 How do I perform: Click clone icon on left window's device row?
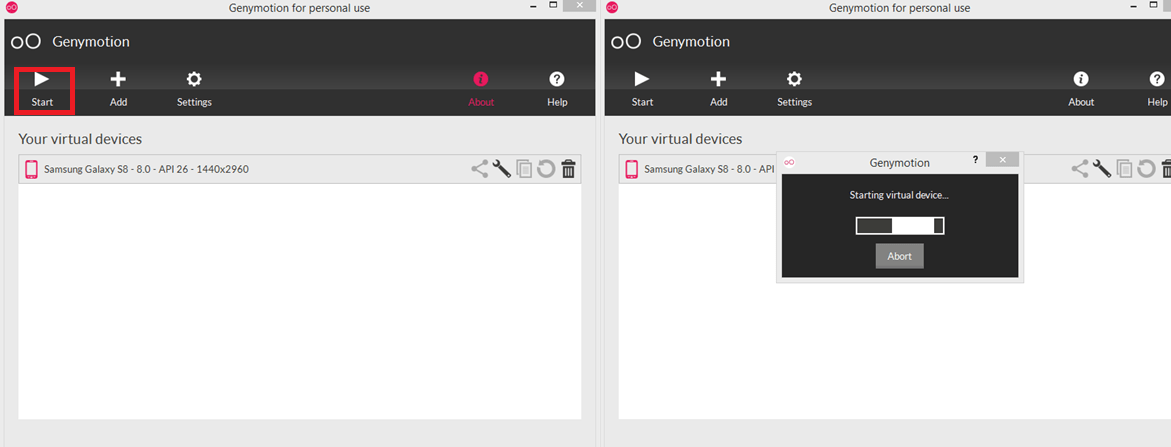coord(524,169)
